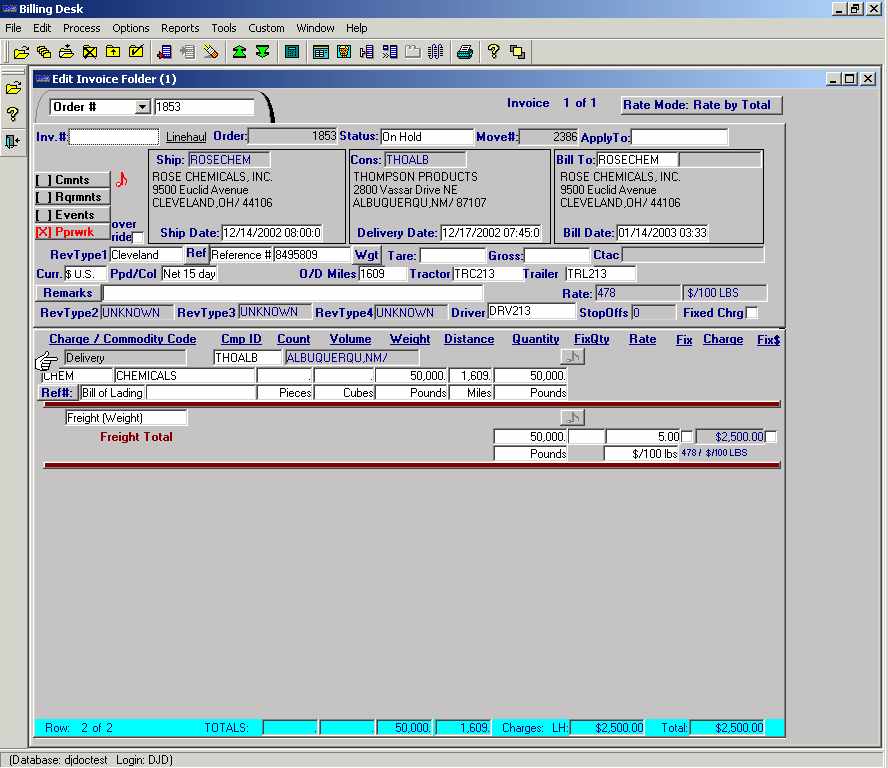Enable the Fixed Chrg checkbox
Image resolution: width=888 pixels, height=768 pixels.
coord(752,313)
